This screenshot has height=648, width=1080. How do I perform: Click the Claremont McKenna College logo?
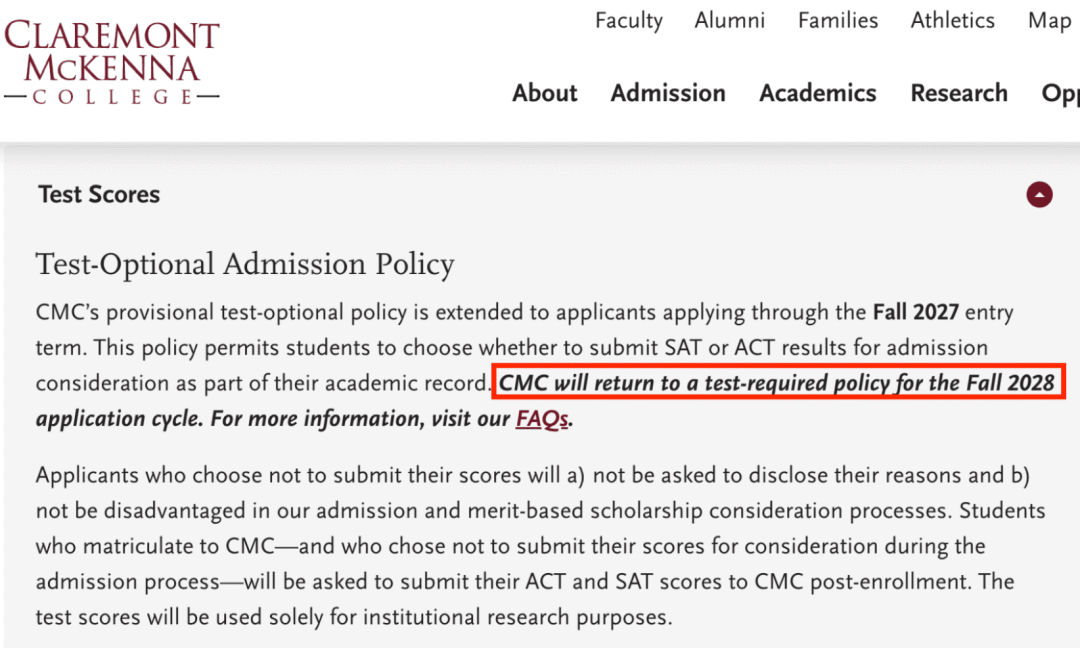tap(112, 63)
